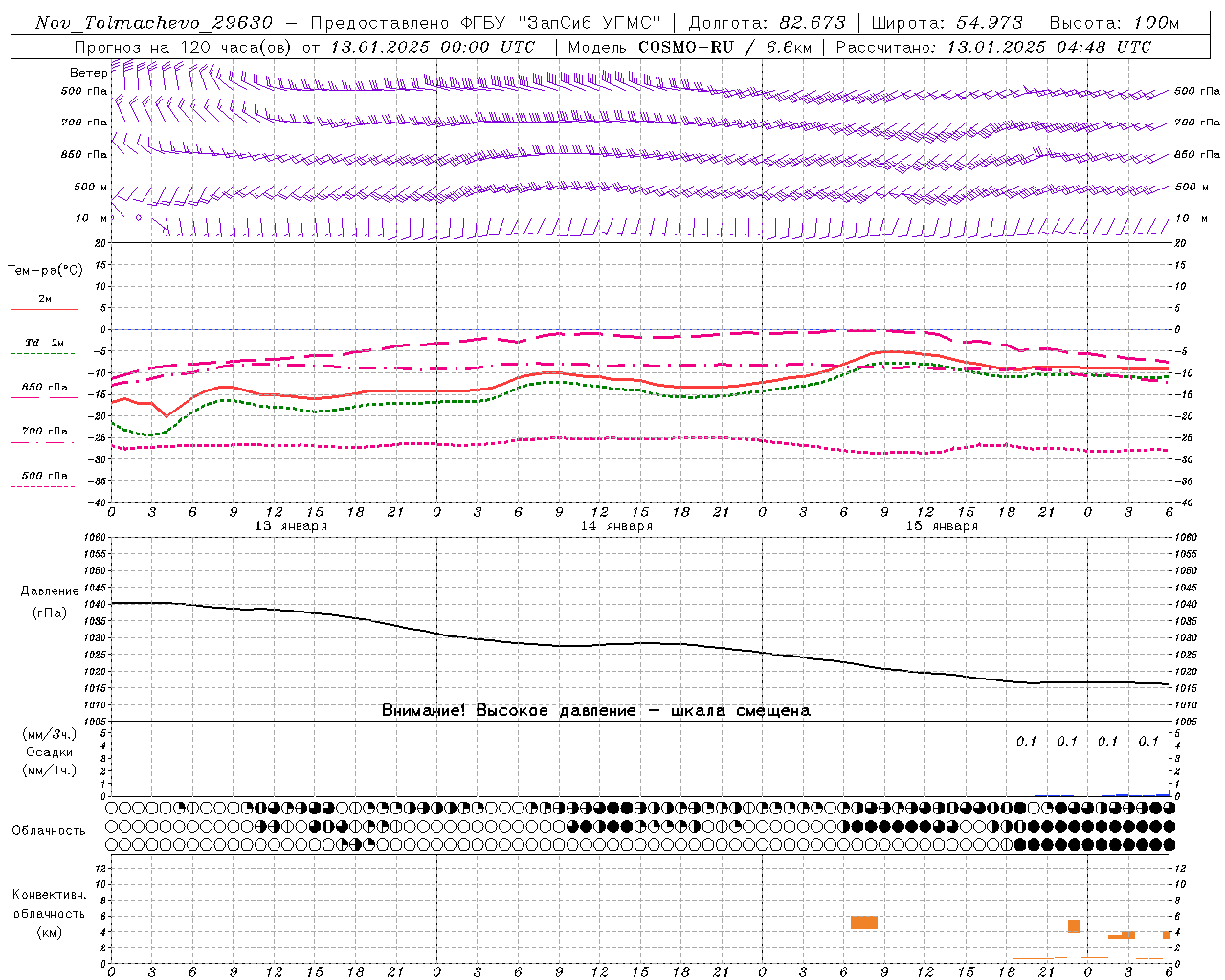
Task: Click the computed time Рассчитано: 13.01.2025 04:48 UTC
Action: 993,47
